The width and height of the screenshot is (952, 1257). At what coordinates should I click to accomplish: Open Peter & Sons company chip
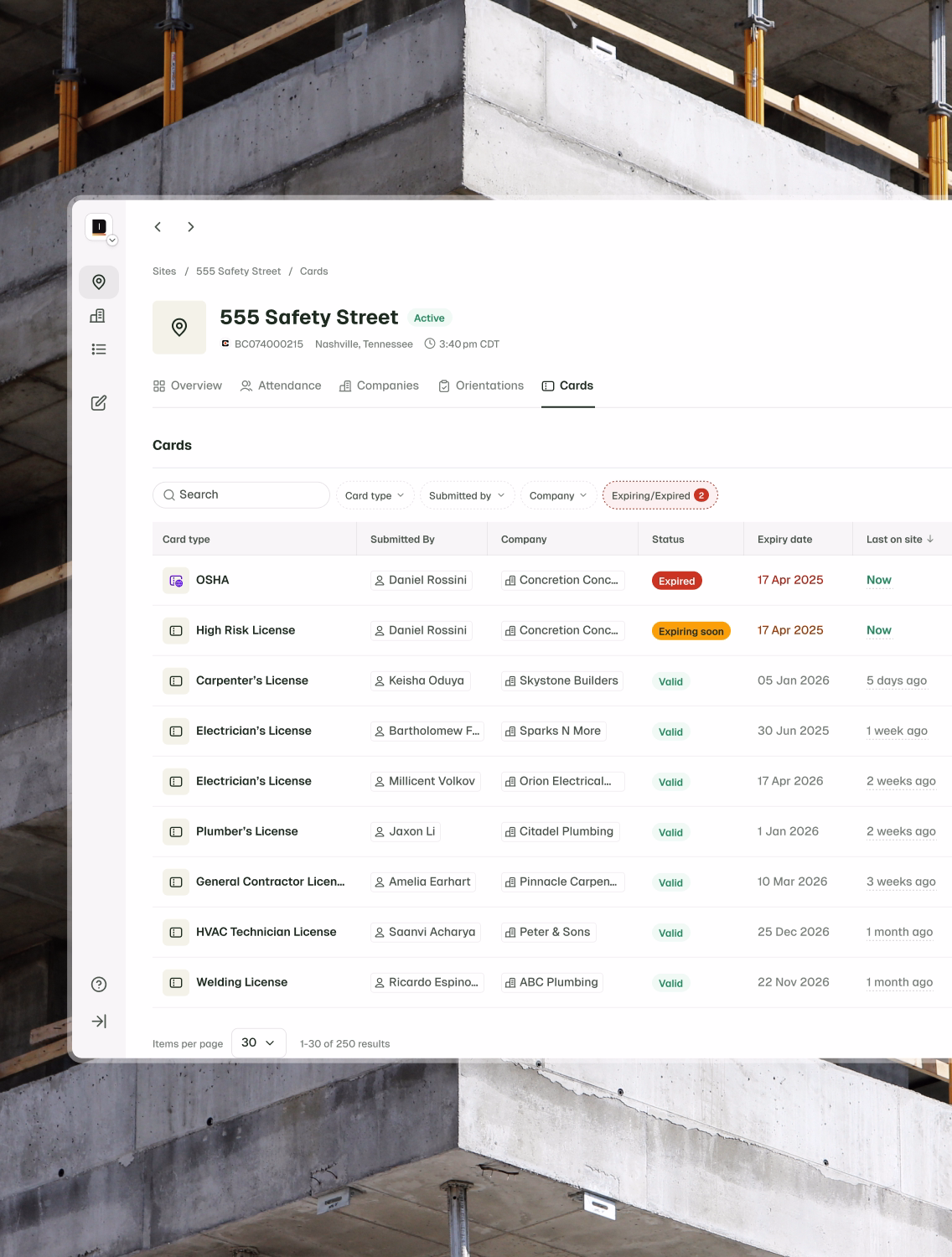pos(548,932)
